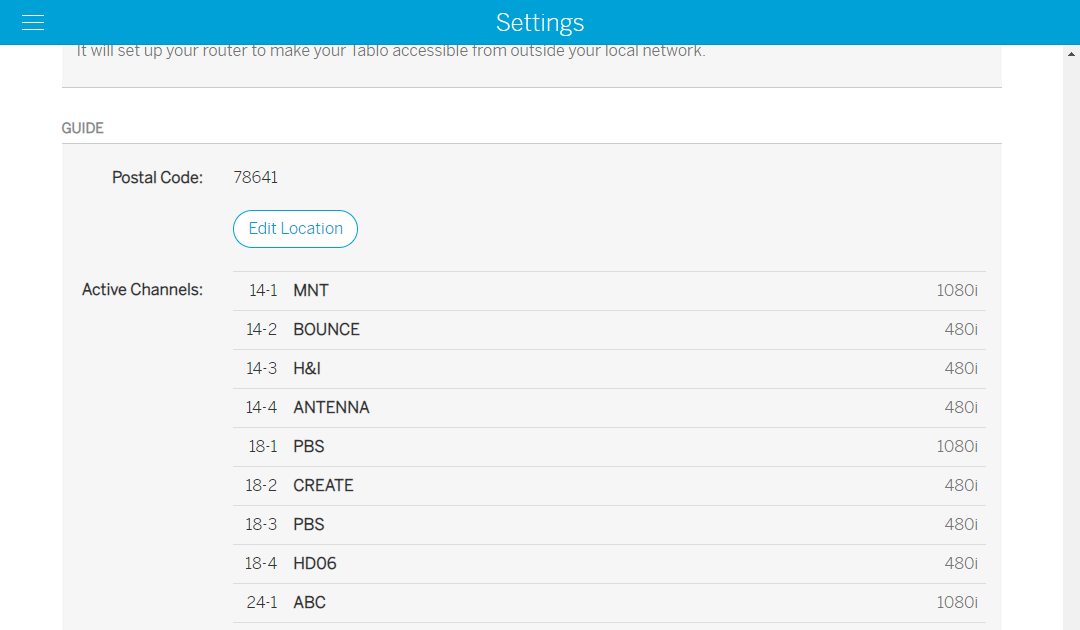1080x630 pixels.
Task: Open the hamburger navigation menu
Action: coord(33,23)
